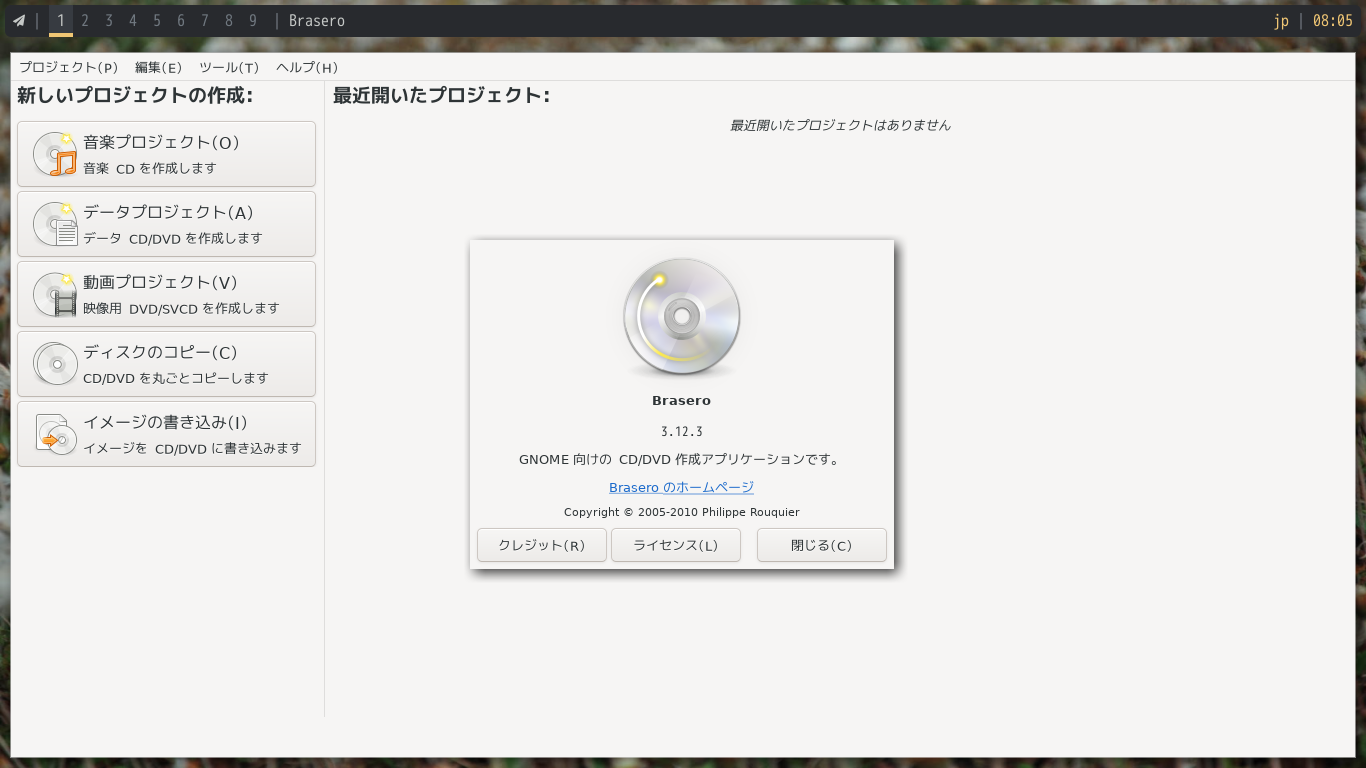Click the bold Brasero name in About dialog
The width and height of the screenshot is (1366, 768).
pos(681,401)
